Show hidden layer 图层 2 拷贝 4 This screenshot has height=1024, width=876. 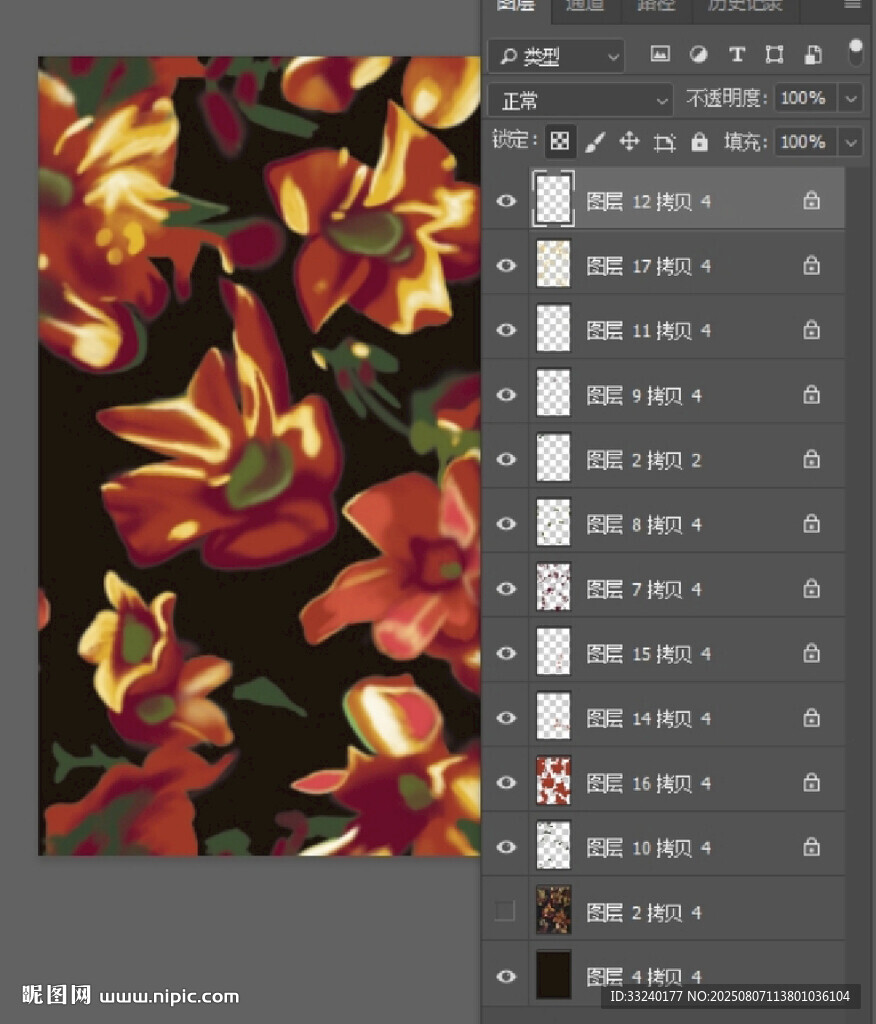click(505, 910)
